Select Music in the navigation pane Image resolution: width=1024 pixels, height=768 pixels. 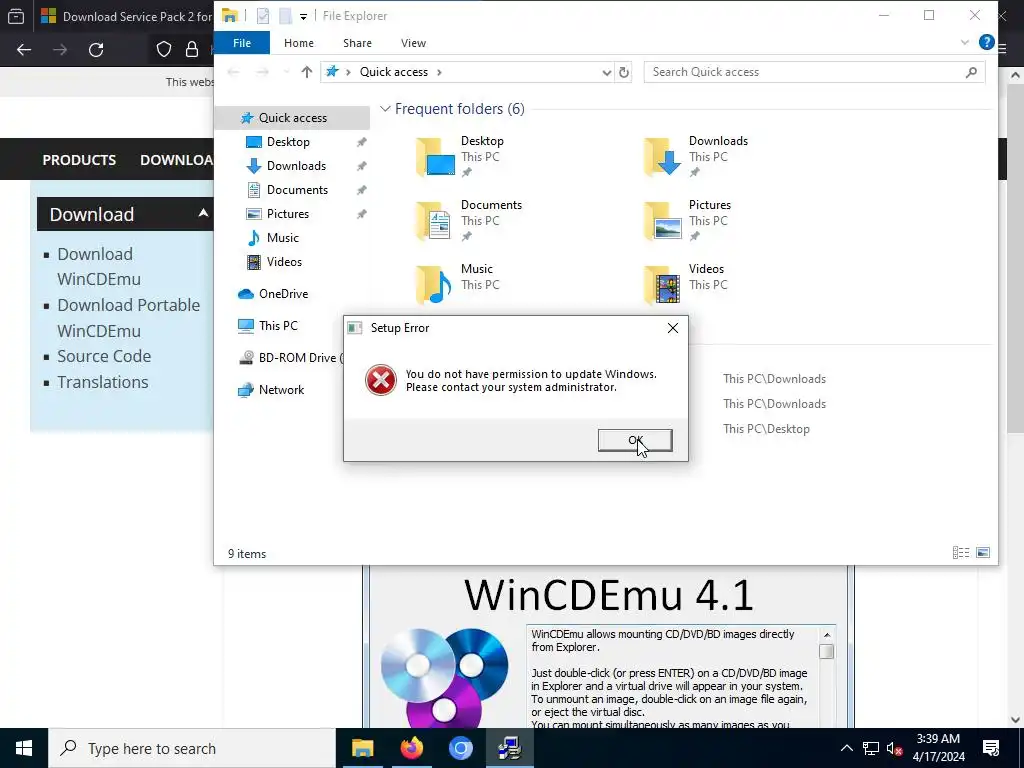point(282,238)
